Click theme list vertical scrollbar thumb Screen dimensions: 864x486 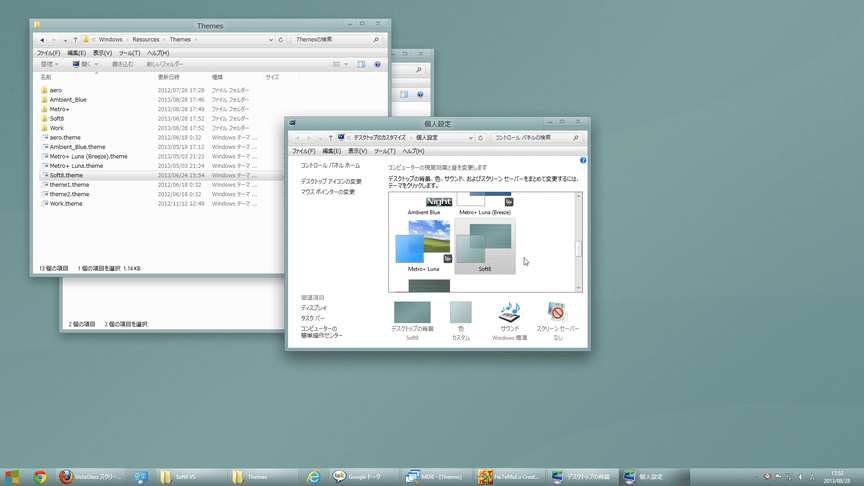579,249
